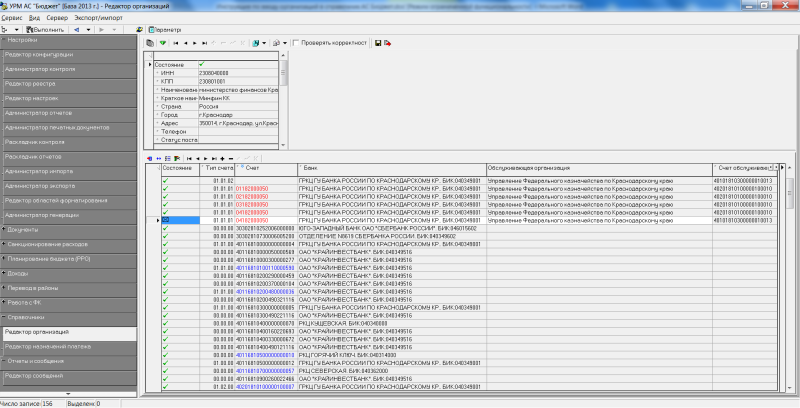Open Редактор сообщений in sidebar
Image resolution: width=800 pixels, height=408 pixels.
68,376
